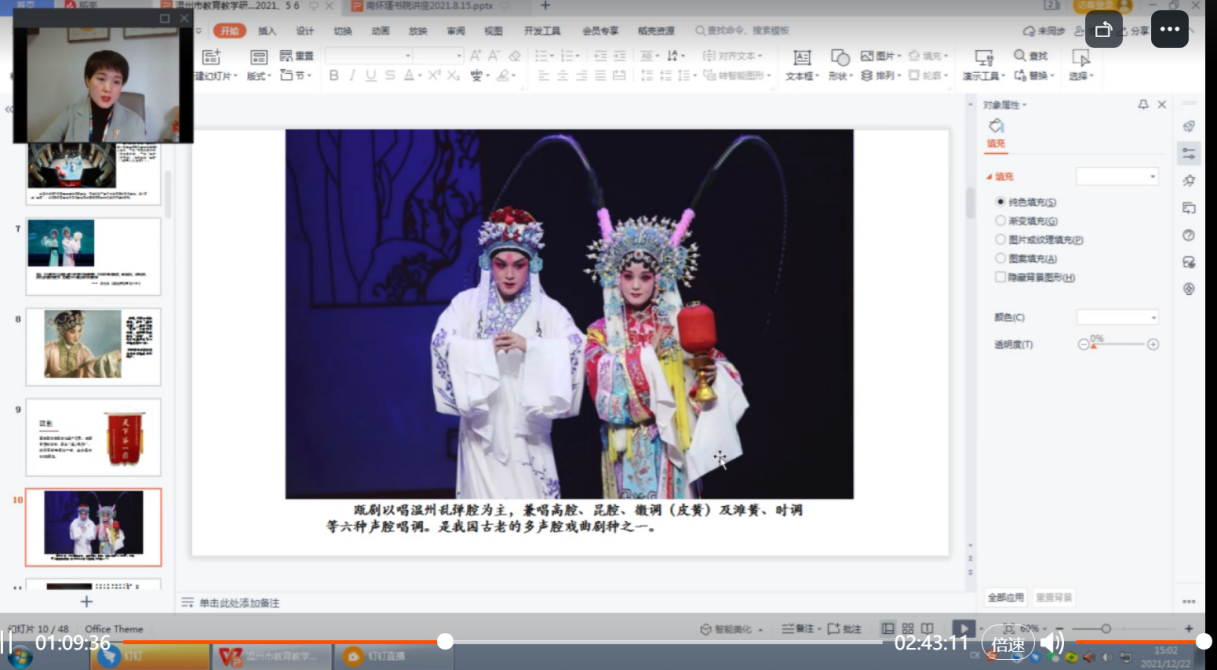The image size is (1217, 670).
Task: Click the rotate screen icon at top right
Action: [1104, 29]
